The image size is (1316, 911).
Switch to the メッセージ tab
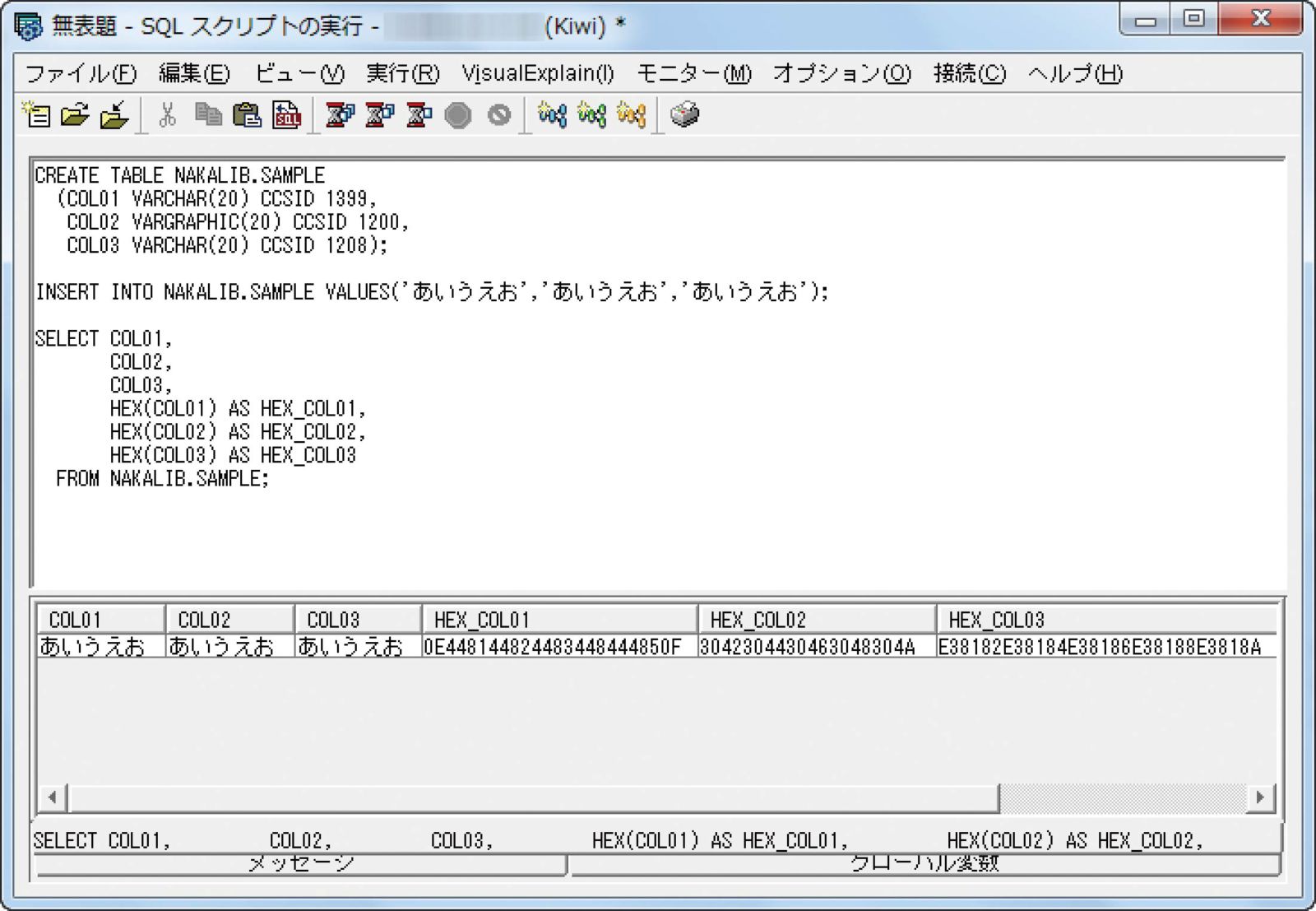click(300, 863)
